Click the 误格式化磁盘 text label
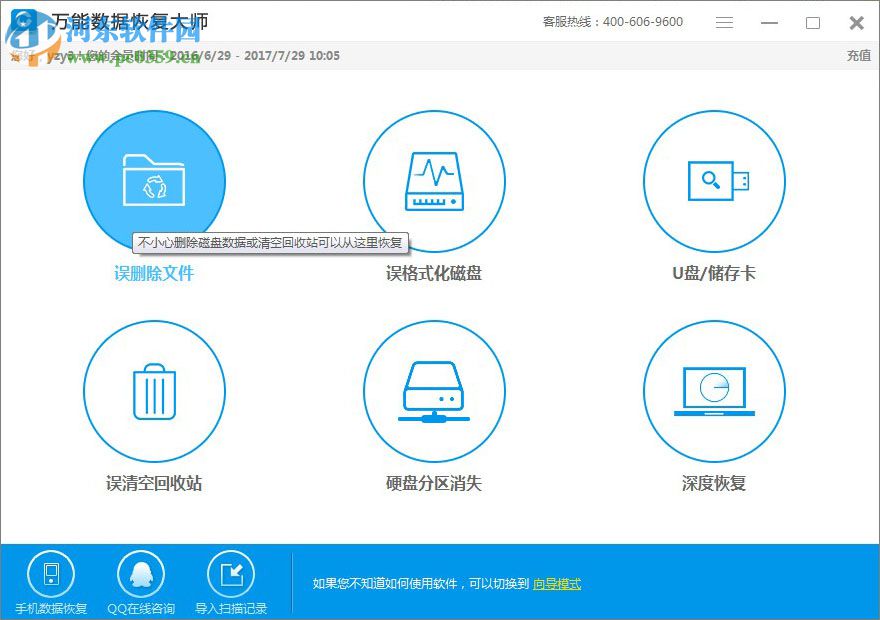This screenshot has width=880, height=620. click(x=434, y=271)
